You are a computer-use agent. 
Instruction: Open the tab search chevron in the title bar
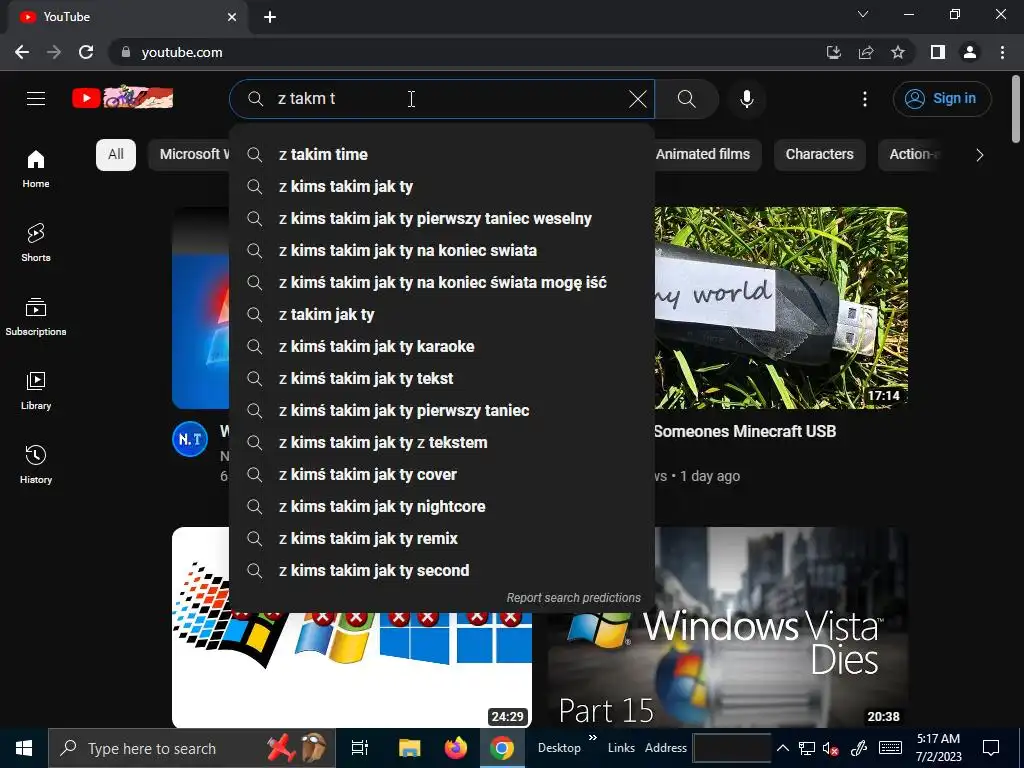(x=863, y=14)
